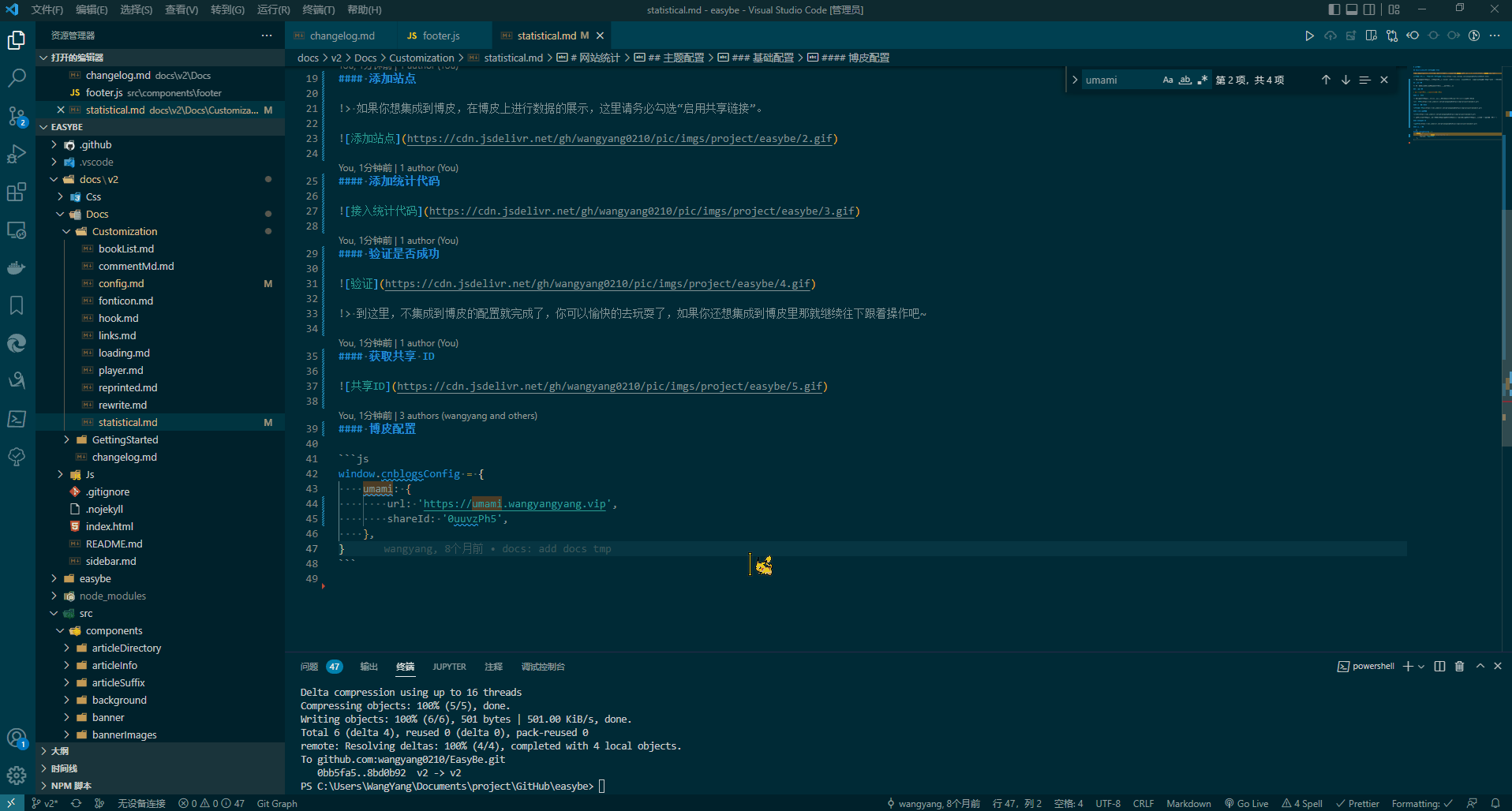Expand the replace field in find widget
Image resolution: width=1512 pixels, height=811 pixels.
[x=1074, y=80]
